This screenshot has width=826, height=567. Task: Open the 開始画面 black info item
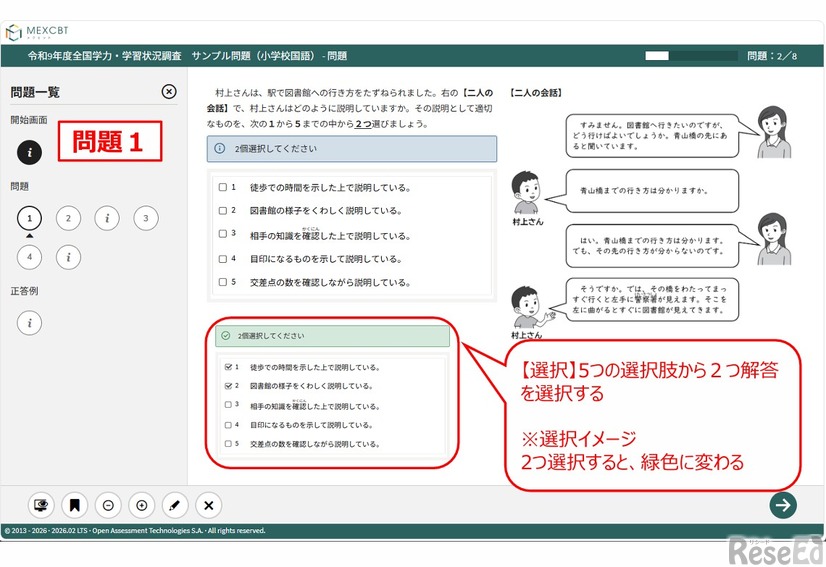coord(30,152)
